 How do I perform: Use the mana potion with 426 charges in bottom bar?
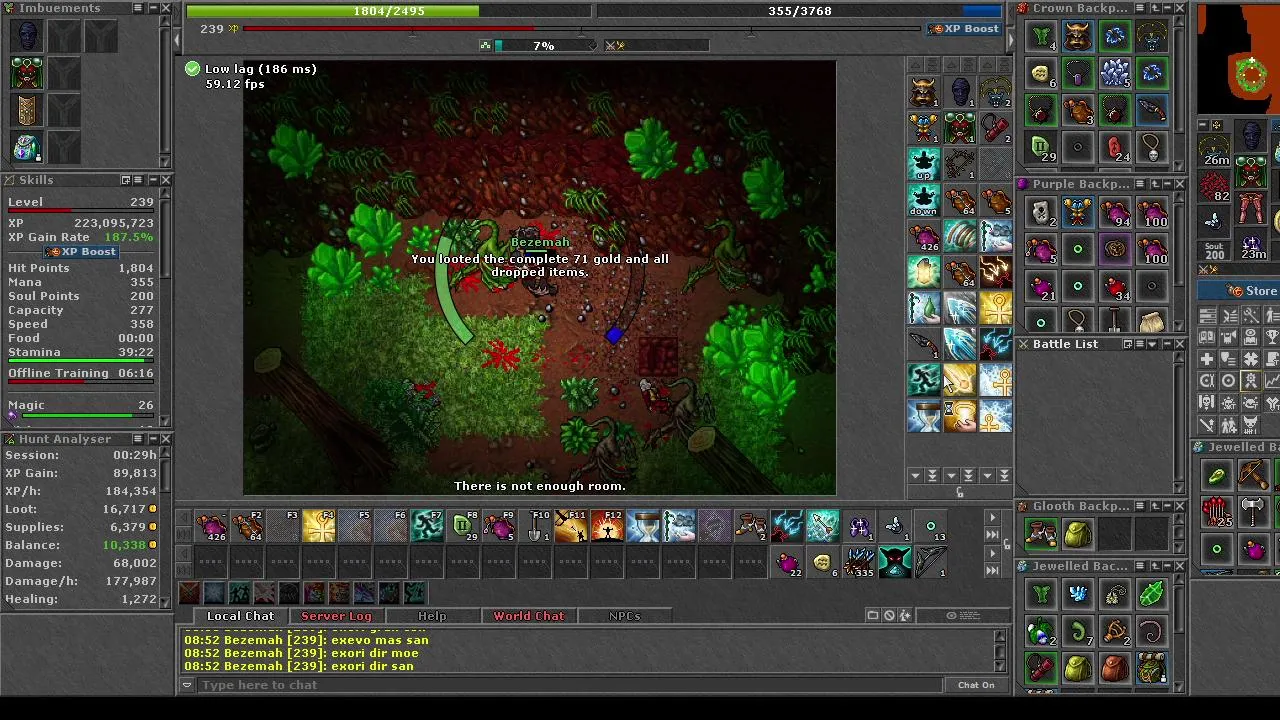click(212, 526)
